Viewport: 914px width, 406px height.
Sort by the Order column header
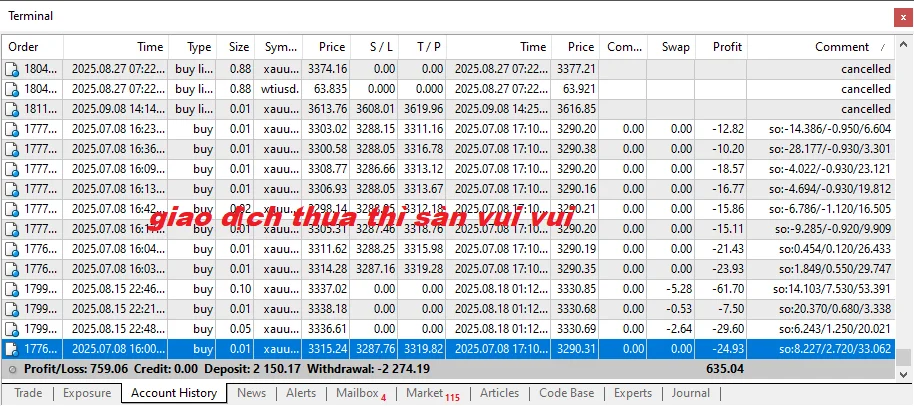(x=33, y=47)
